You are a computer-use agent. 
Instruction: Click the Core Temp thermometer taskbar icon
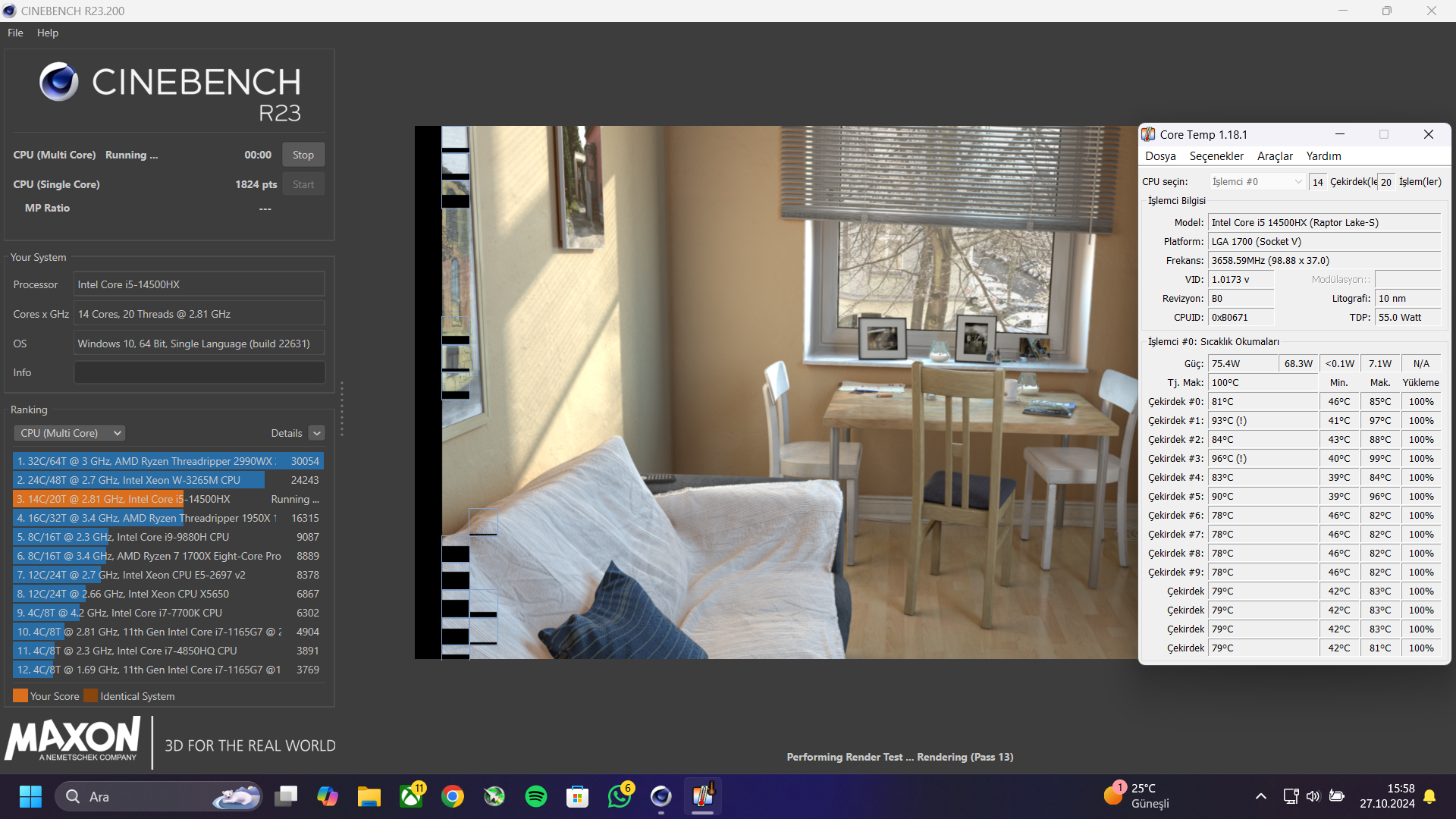(x=702, y=796)
